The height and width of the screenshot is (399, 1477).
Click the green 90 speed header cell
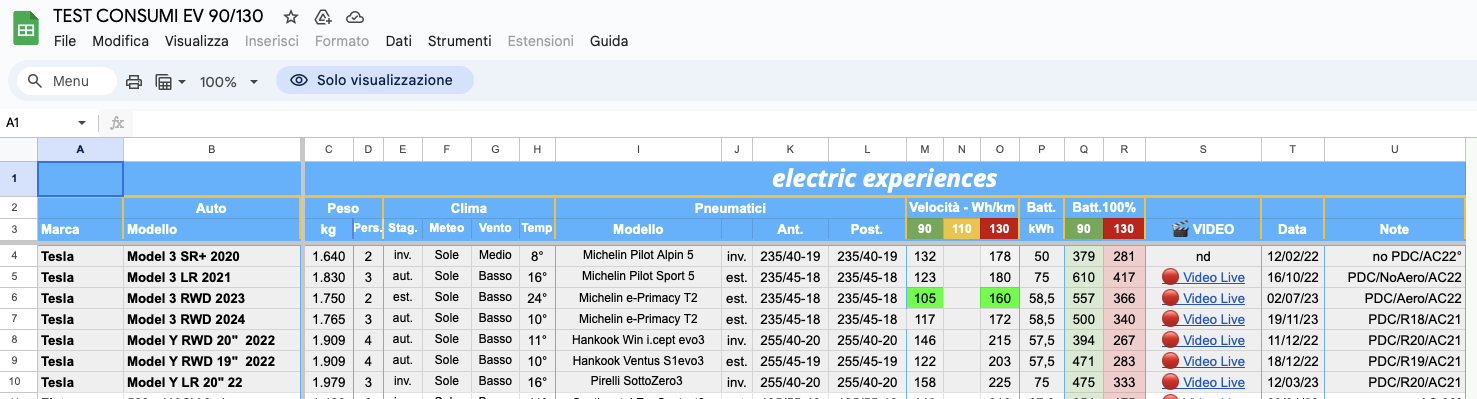click(x=925, y=229)
